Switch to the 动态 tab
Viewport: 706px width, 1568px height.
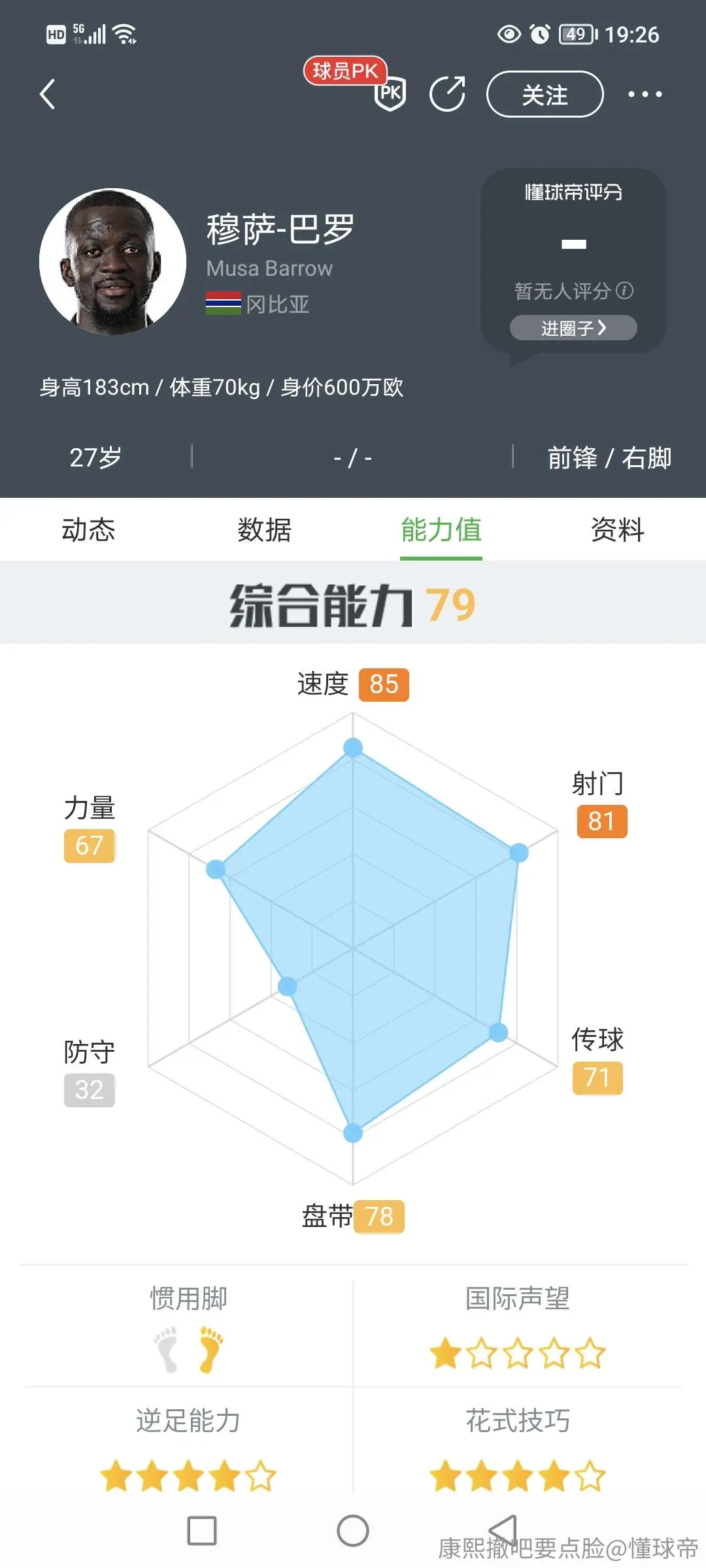click(x=88, y=529)
